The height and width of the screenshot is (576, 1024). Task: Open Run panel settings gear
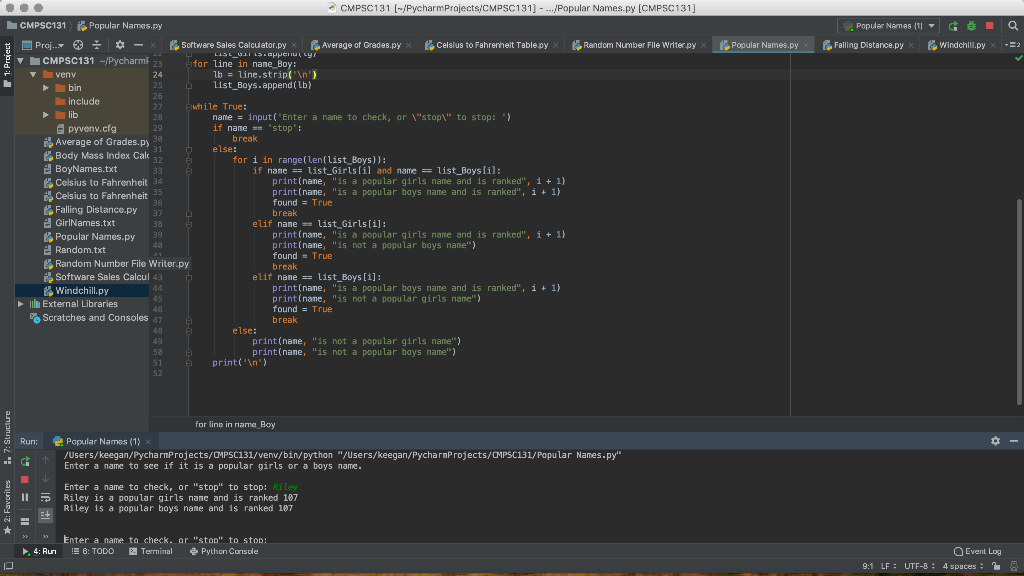click(x=995, y=441)
